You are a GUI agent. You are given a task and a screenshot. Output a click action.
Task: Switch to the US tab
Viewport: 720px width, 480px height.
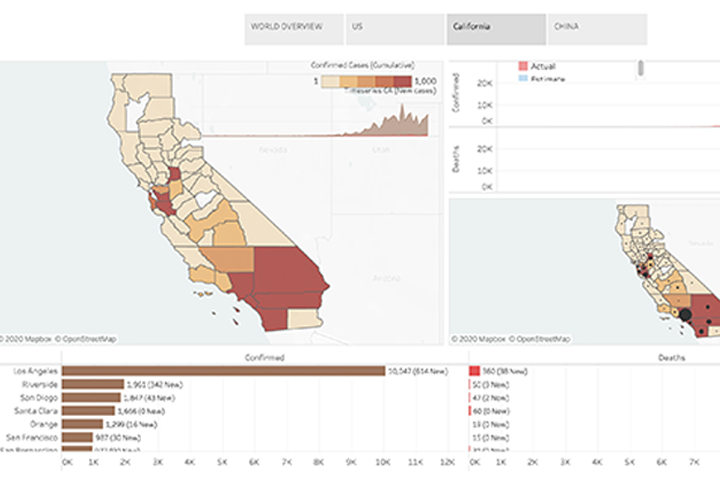[x=395, y=29]
